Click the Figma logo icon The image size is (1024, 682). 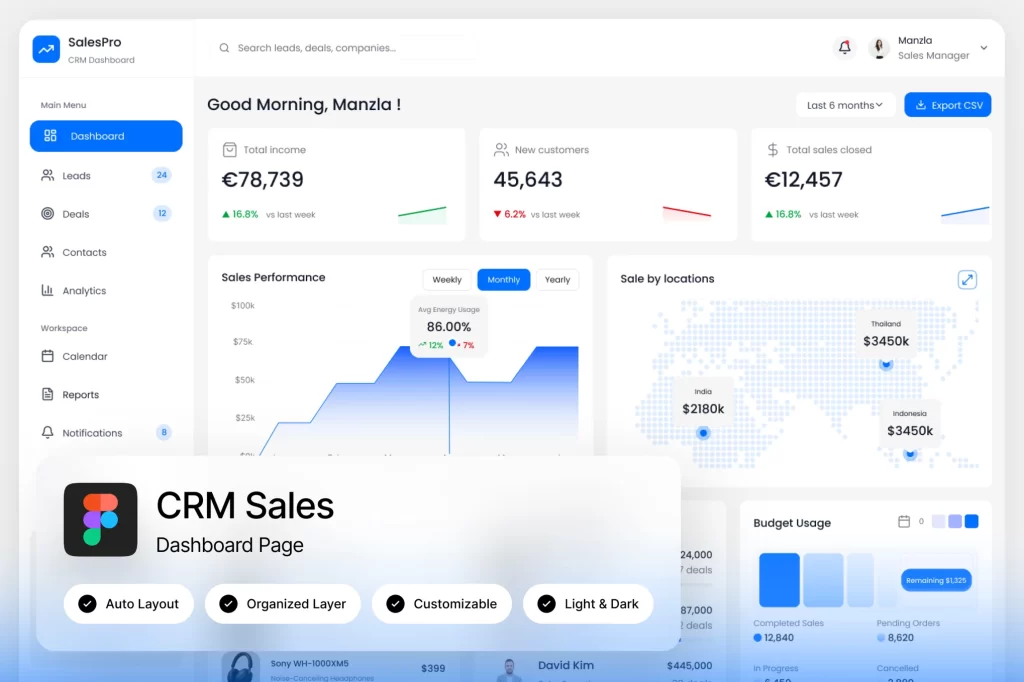pos(100,520)
